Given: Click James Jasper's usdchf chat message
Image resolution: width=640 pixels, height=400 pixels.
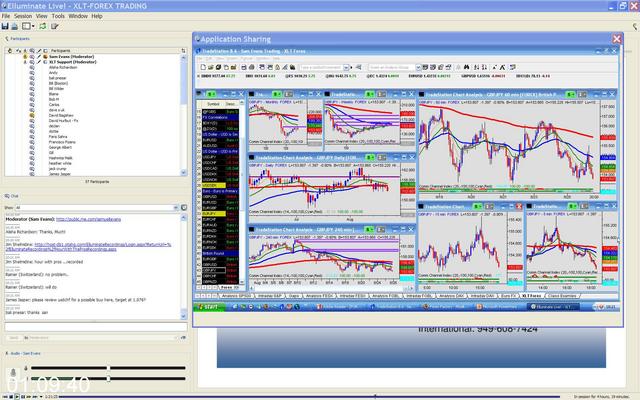Looking at the screenshot, I should tap(76, 300).
